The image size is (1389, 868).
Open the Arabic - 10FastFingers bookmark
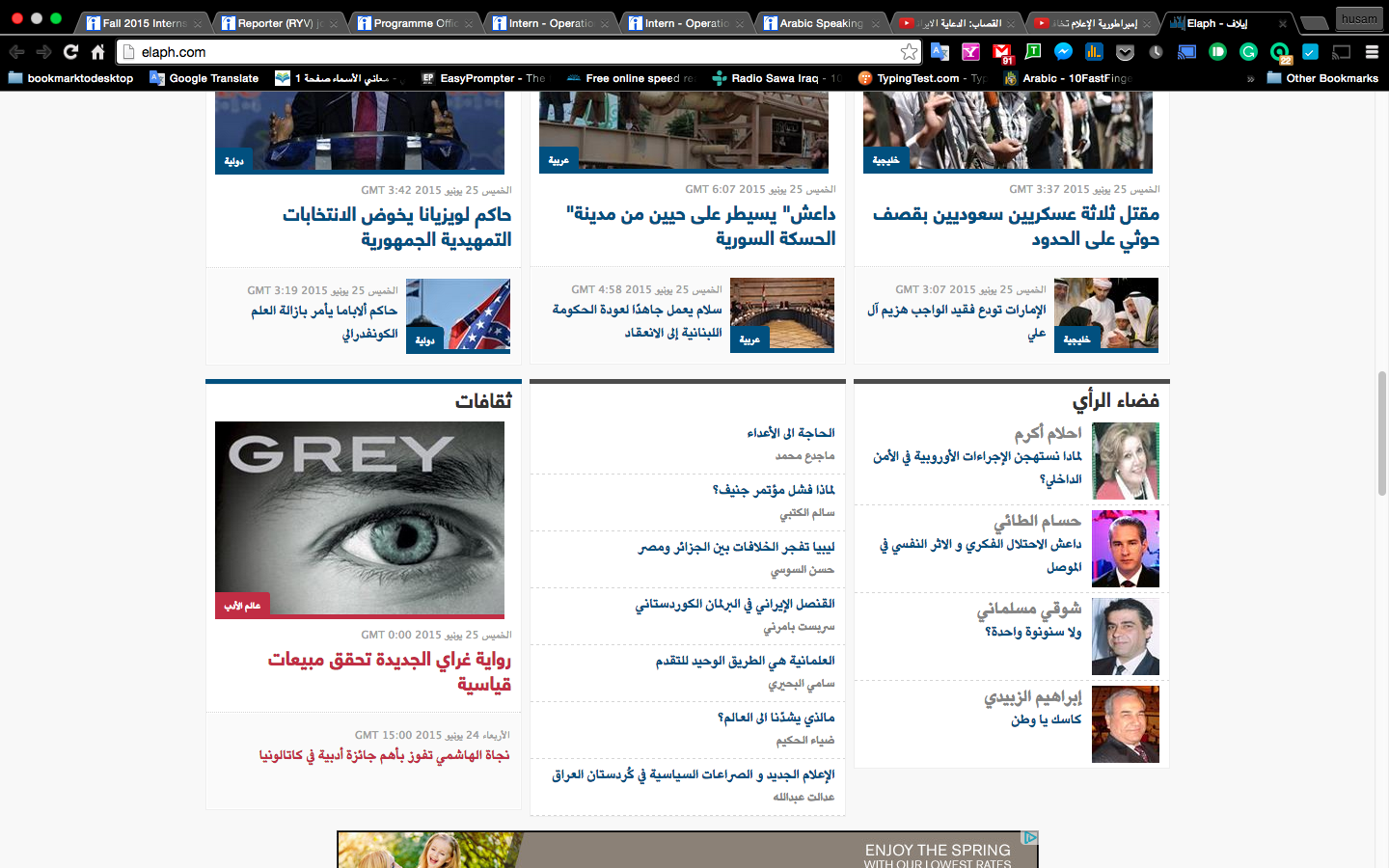pyautogui.click(x=1067, y=78)
